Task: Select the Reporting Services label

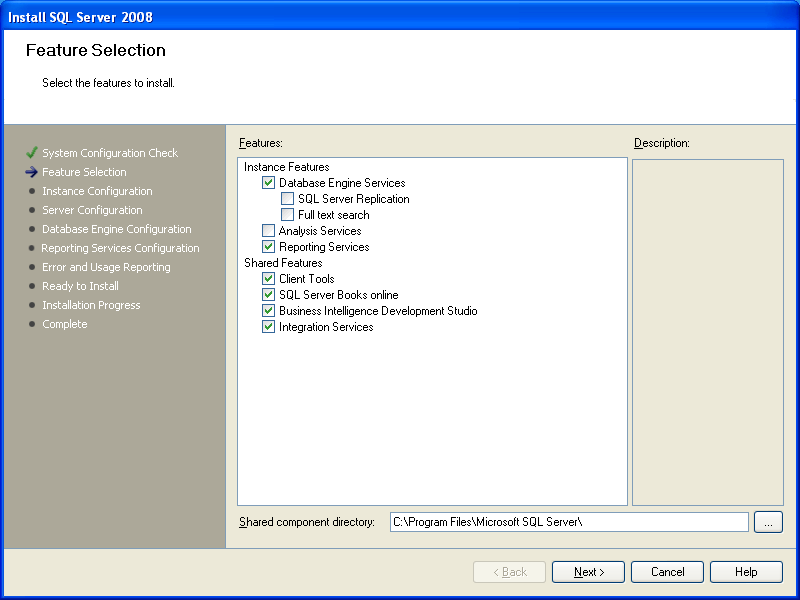Action: point(324,247)
